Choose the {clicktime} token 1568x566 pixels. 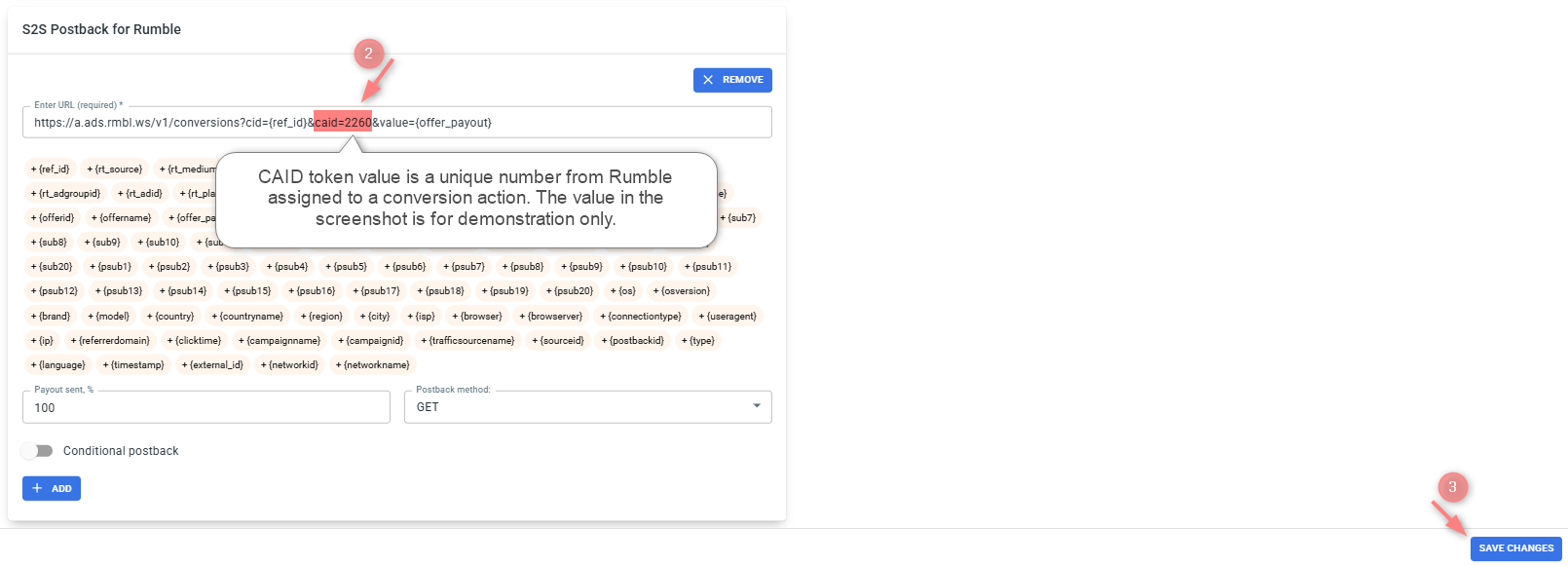[x=194, y=341]
